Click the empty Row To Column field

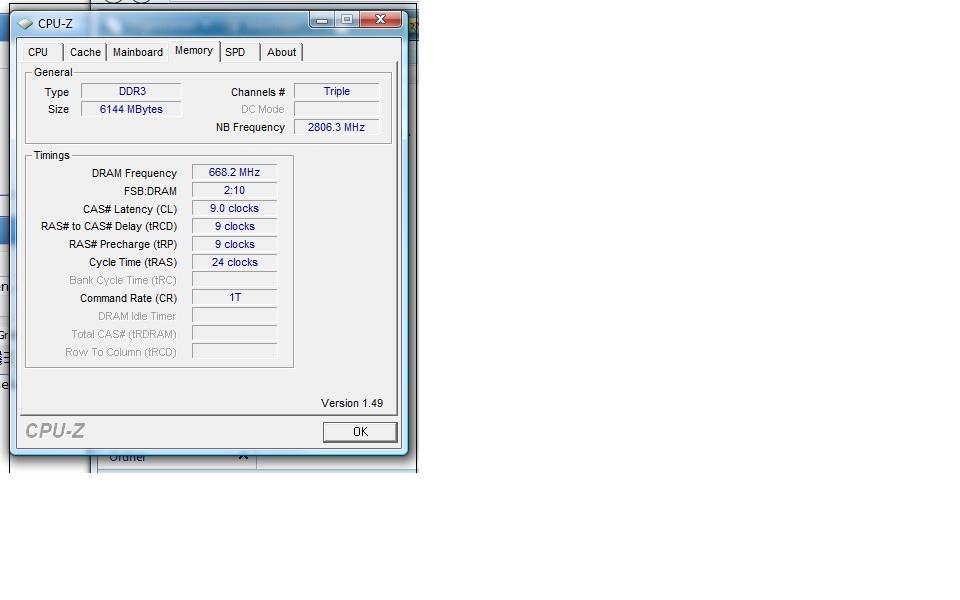[234, 351]
